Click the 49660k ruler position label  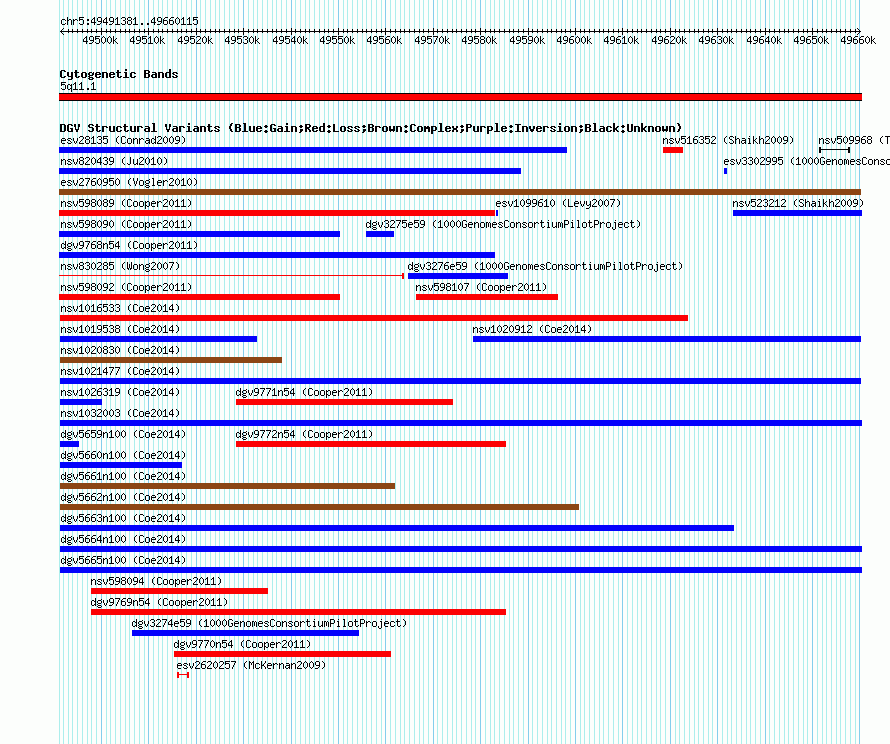858,40
